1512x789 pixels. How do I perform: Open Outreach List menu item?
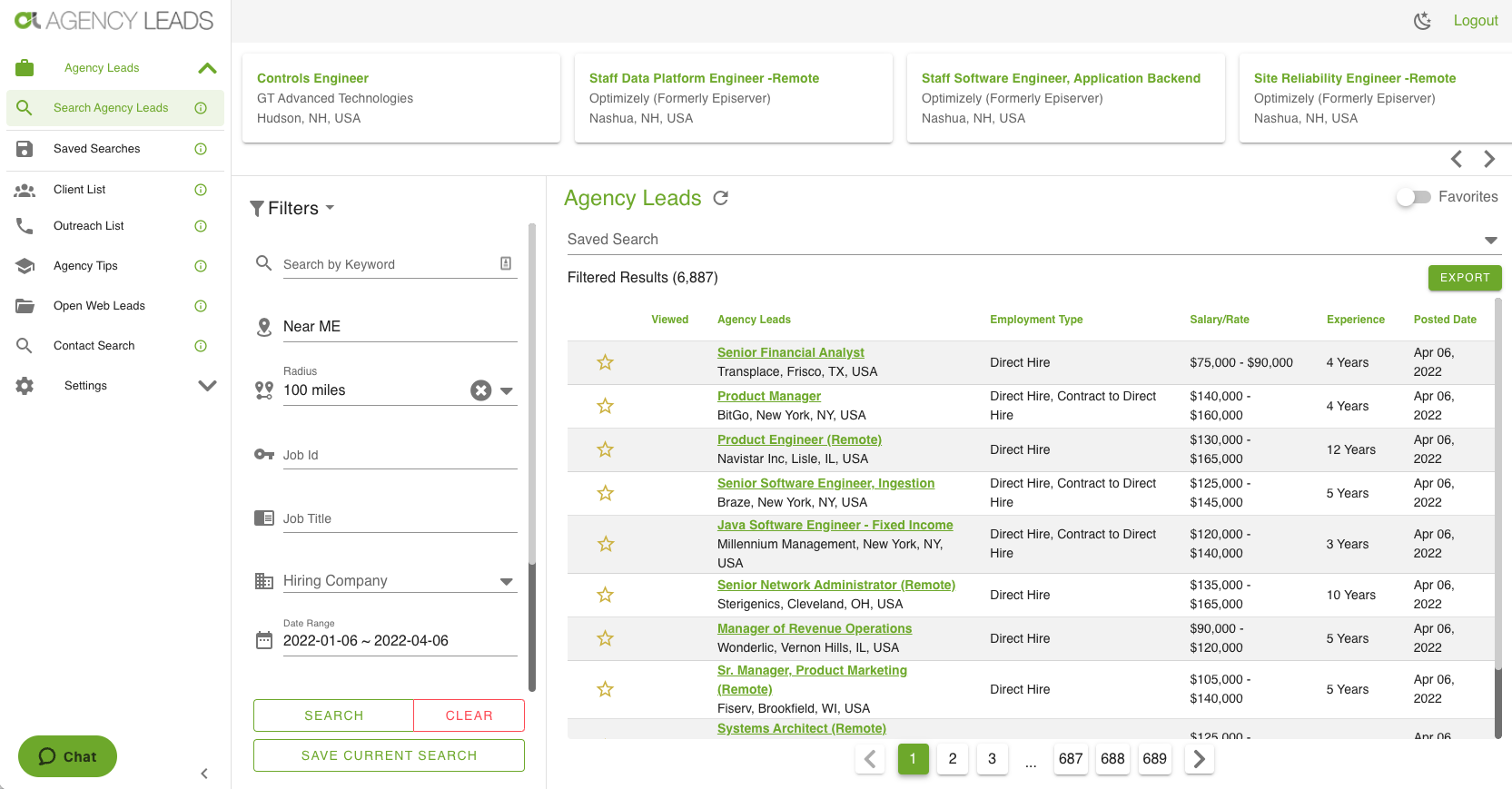pos(115,226)
